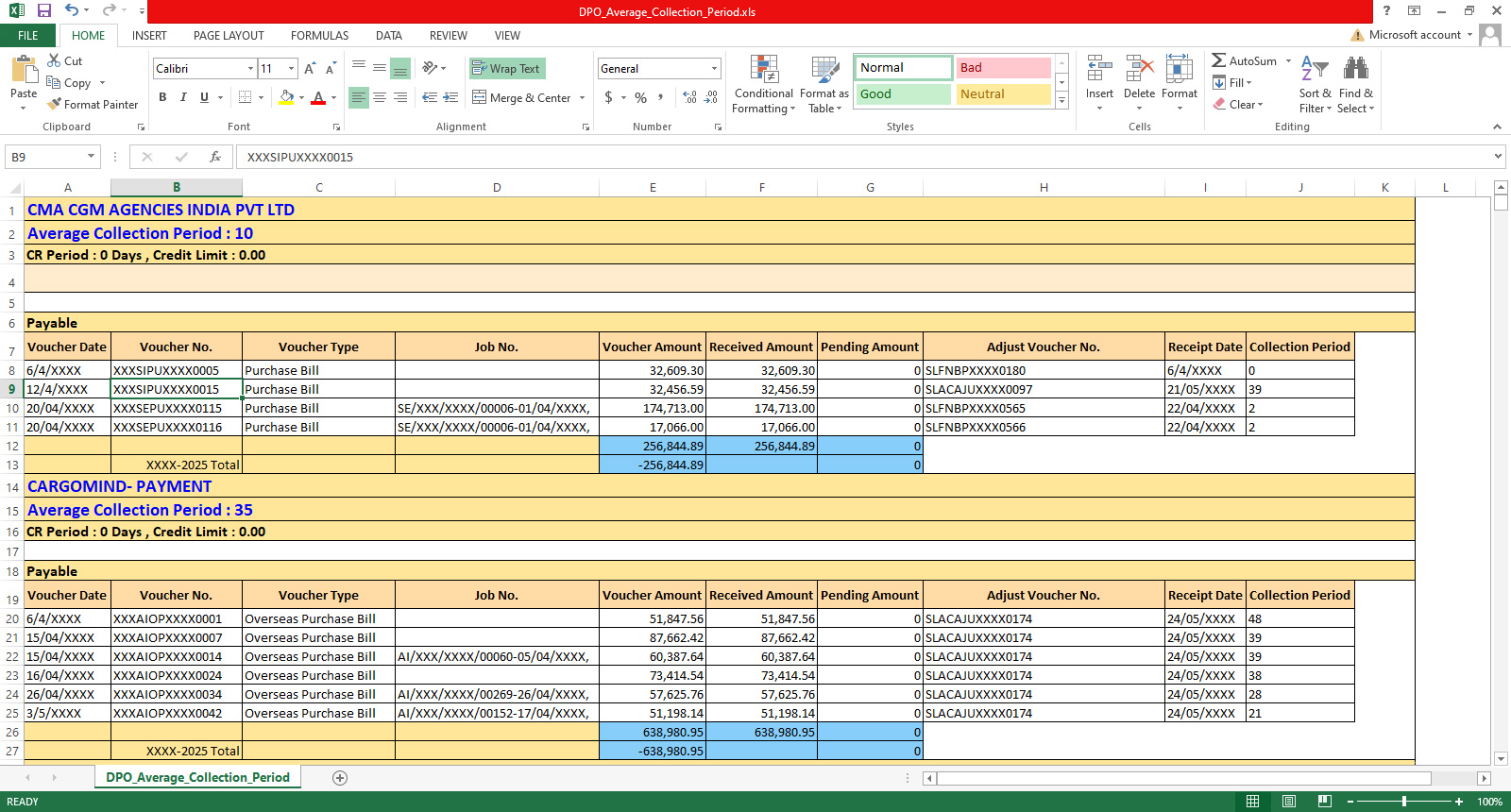The image size is (1511, 812).
Task: Open the font name Calibri dropdown
Action: 250,69
